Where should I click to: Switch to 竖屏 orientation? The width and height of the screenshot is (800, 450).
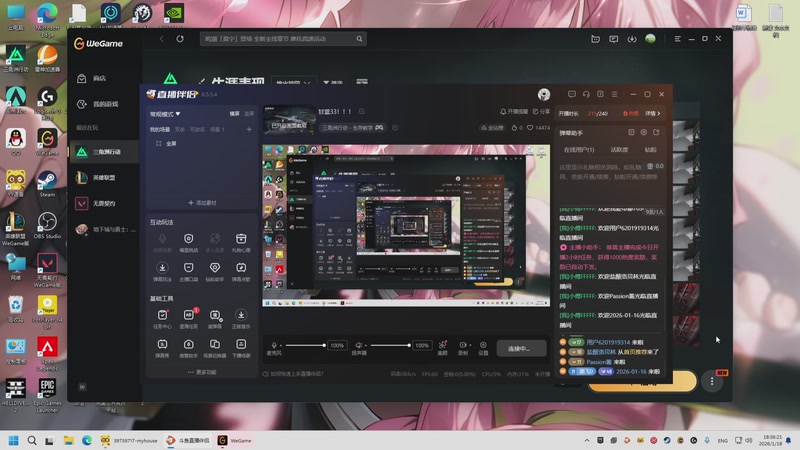(249, 114)
